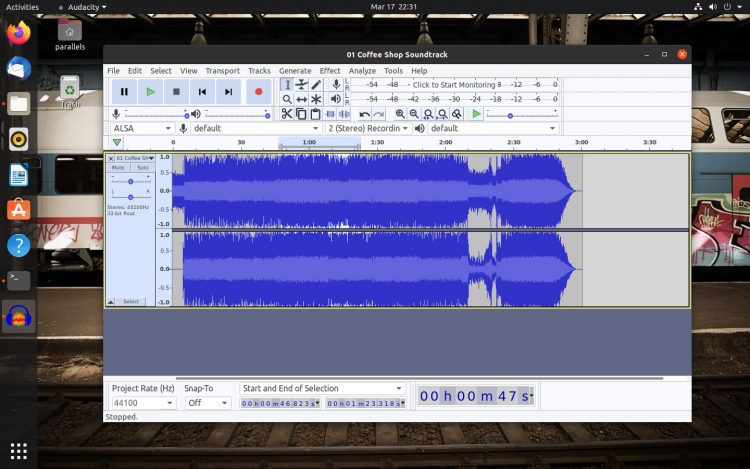Image resolution: width=750 pixels, height=469 pixels.
Task: Select the Selection (I-beam) tool
Action: pyautogui.click(x=287, y=85)
